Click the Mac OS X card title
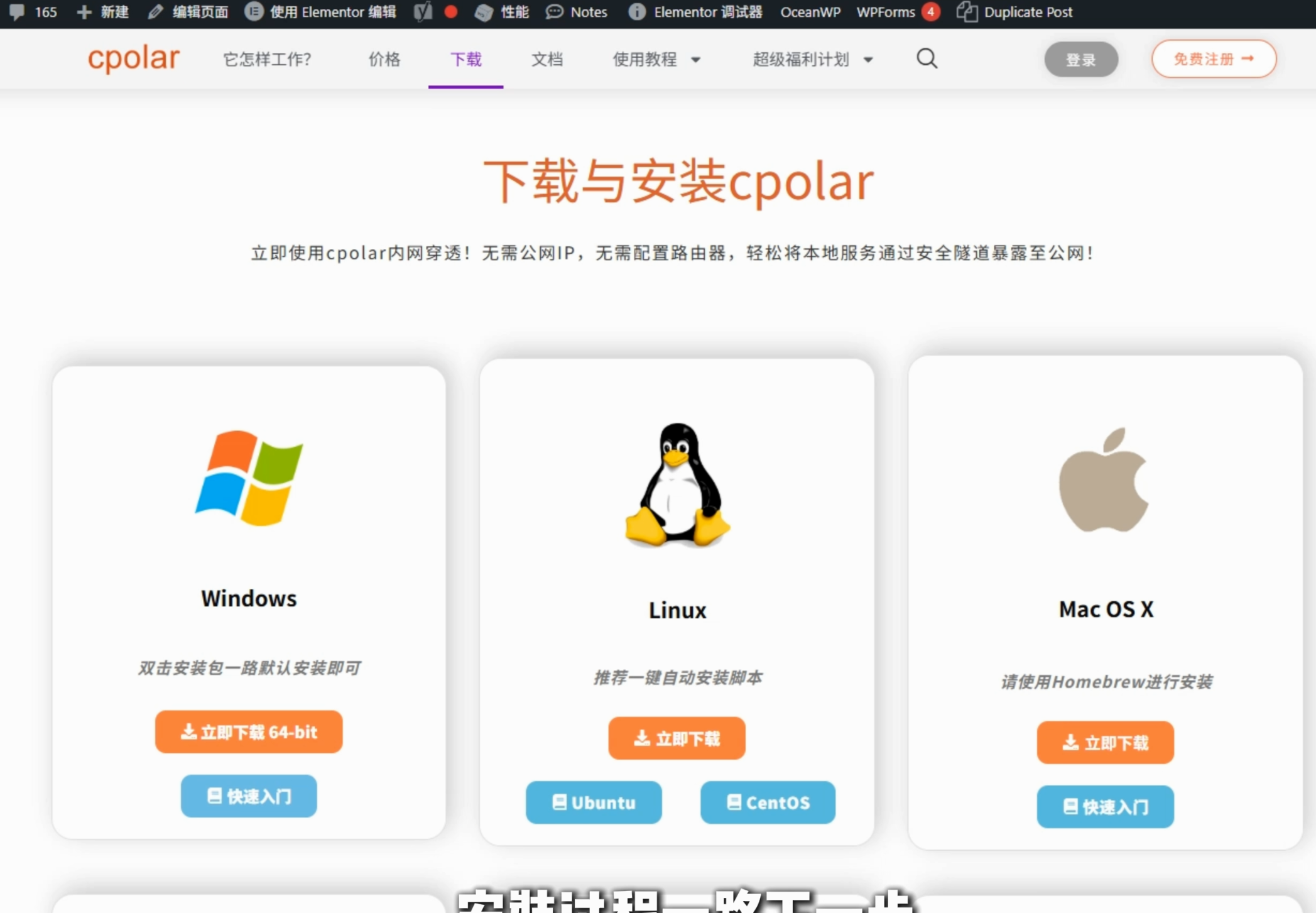 pos(1106,609)
